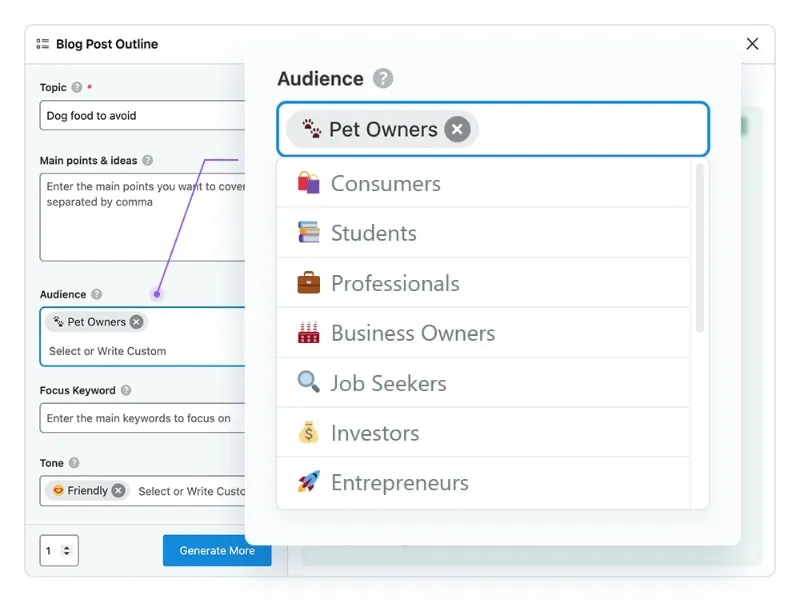Viewport: 800px width, 603px height.
Task: Click into the Topic input field
Action: coord(140,115)
